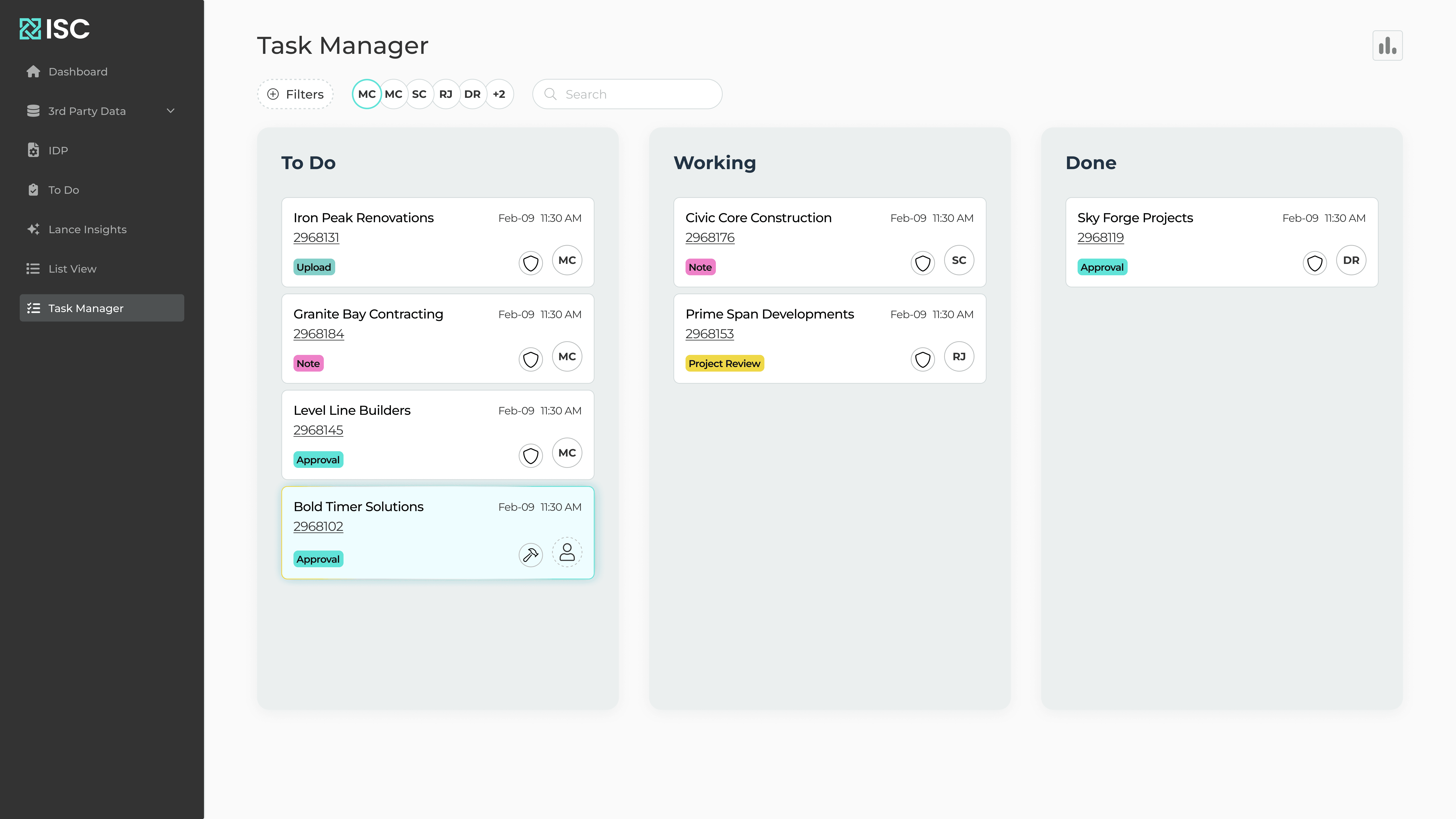This screenshot has width=1456, height=819.
Task: Click the Dashboard home icon
Action: pos(33,72)
